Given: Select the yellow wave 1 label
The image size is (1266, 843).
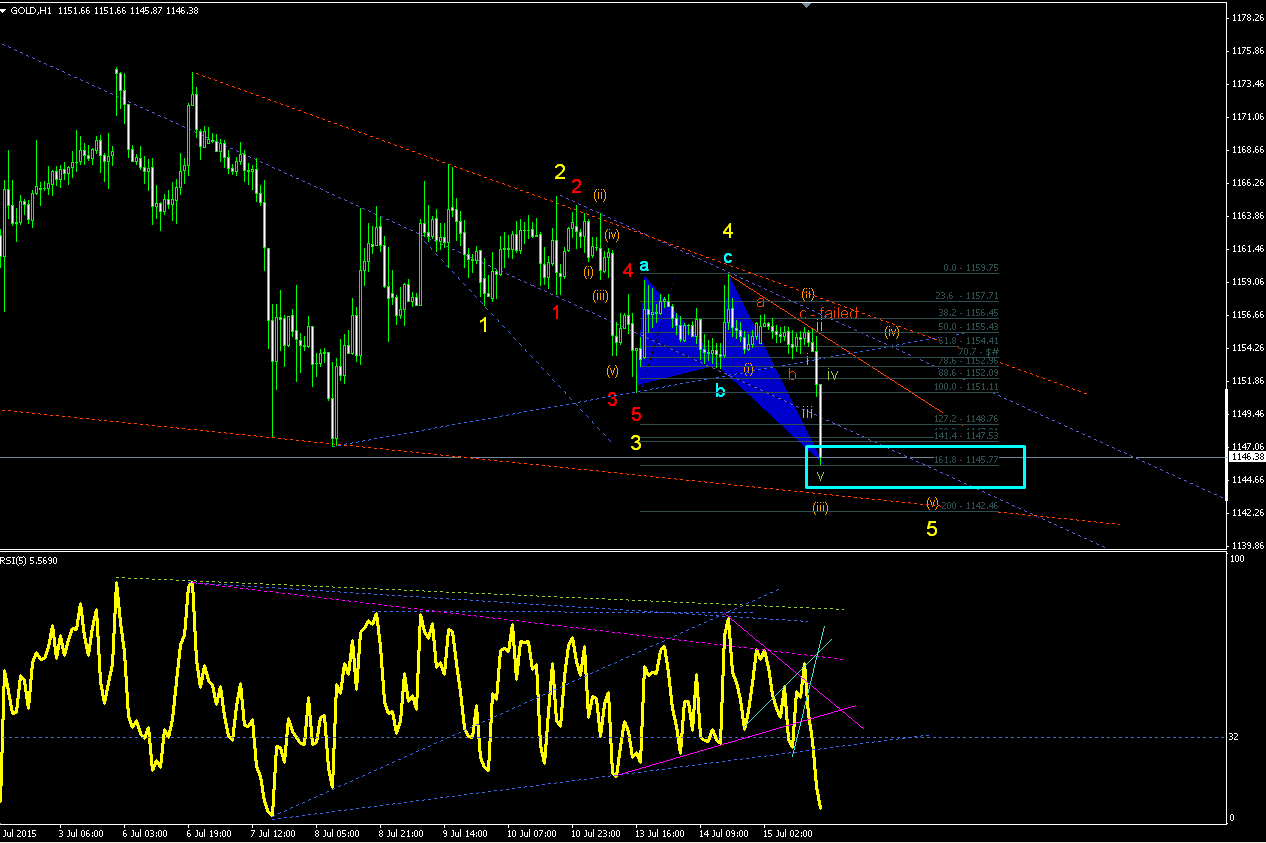Looking at the screenshot, I should pyautogui.click(x=484, y=324).
